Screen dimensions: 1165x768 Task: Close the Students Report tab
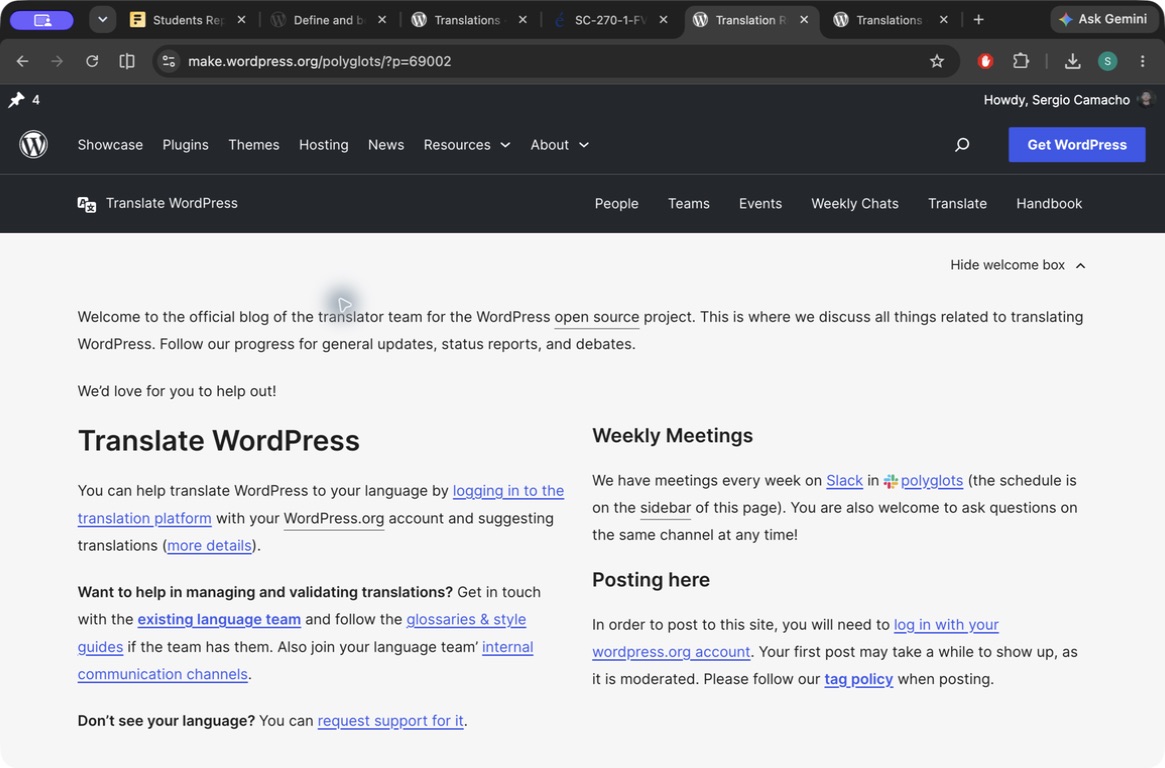click(x=241, y=20)
